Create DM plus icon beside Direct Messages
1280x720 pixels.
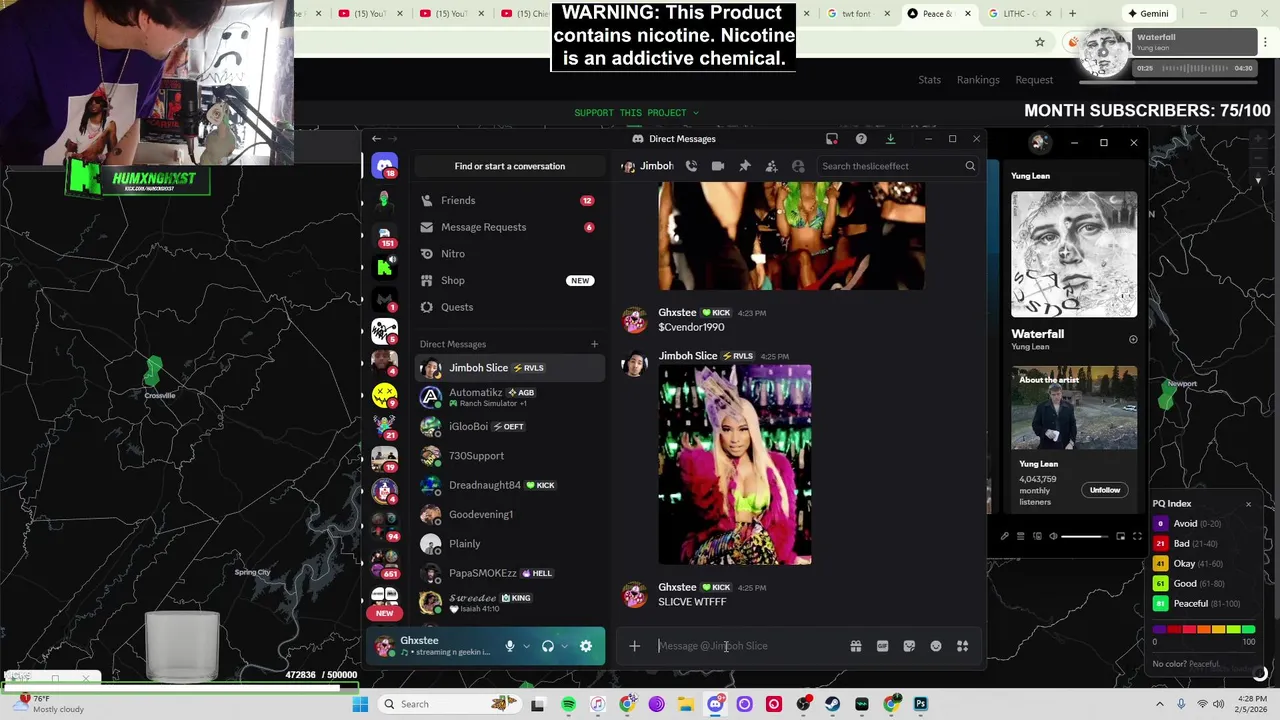(x=594, y=344)
